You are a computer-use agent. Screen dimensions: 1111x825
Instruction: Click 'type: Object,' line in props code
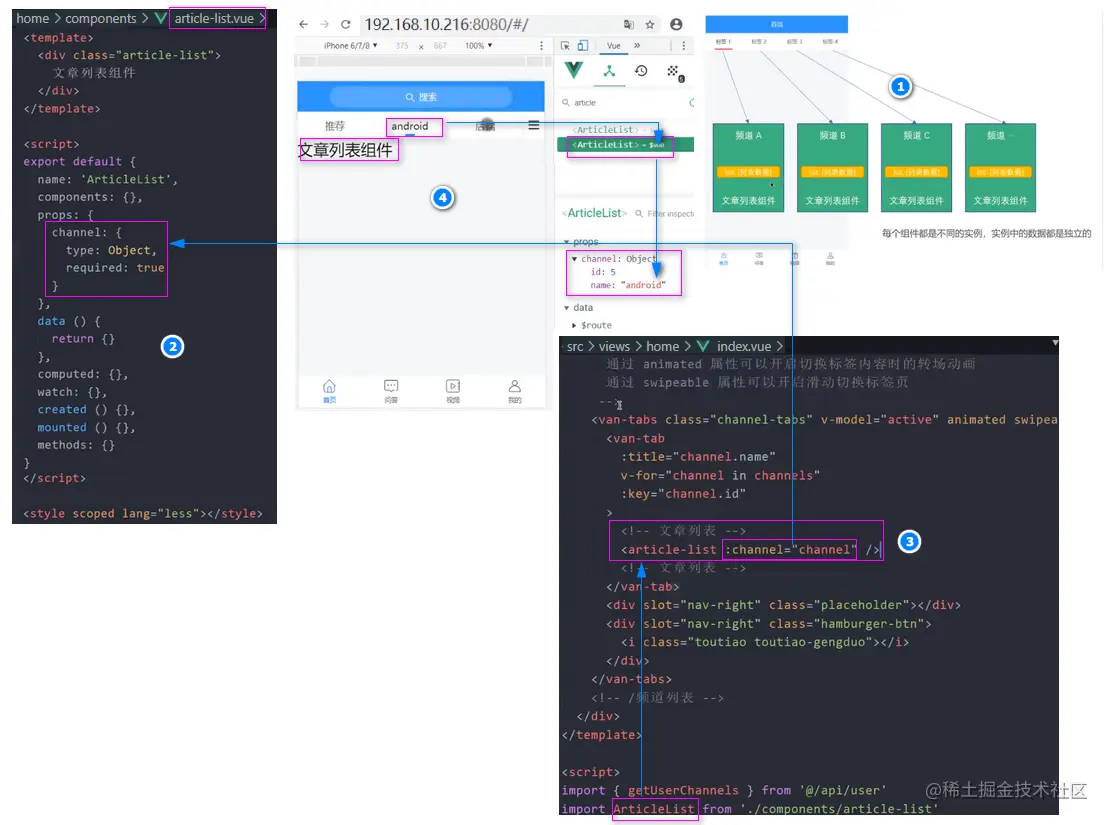click(111, 250)
